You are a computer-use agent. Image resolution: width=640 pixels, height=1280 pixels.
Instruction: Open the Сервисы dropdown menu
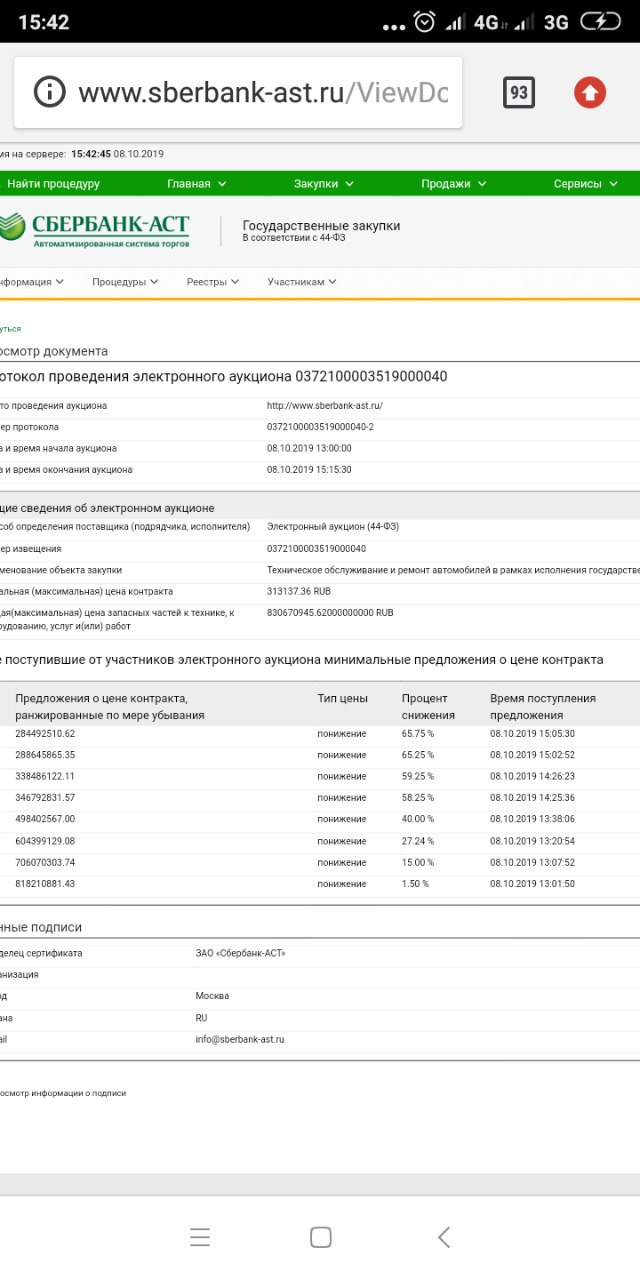point(585,184)
